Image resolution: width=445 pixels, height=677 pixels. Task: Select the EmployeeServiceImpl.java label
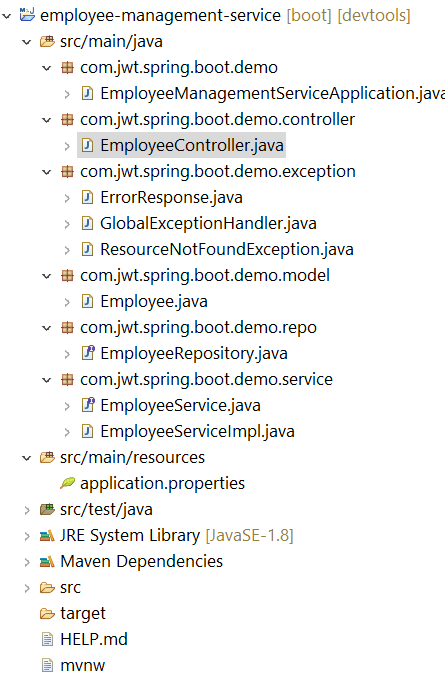197,431
